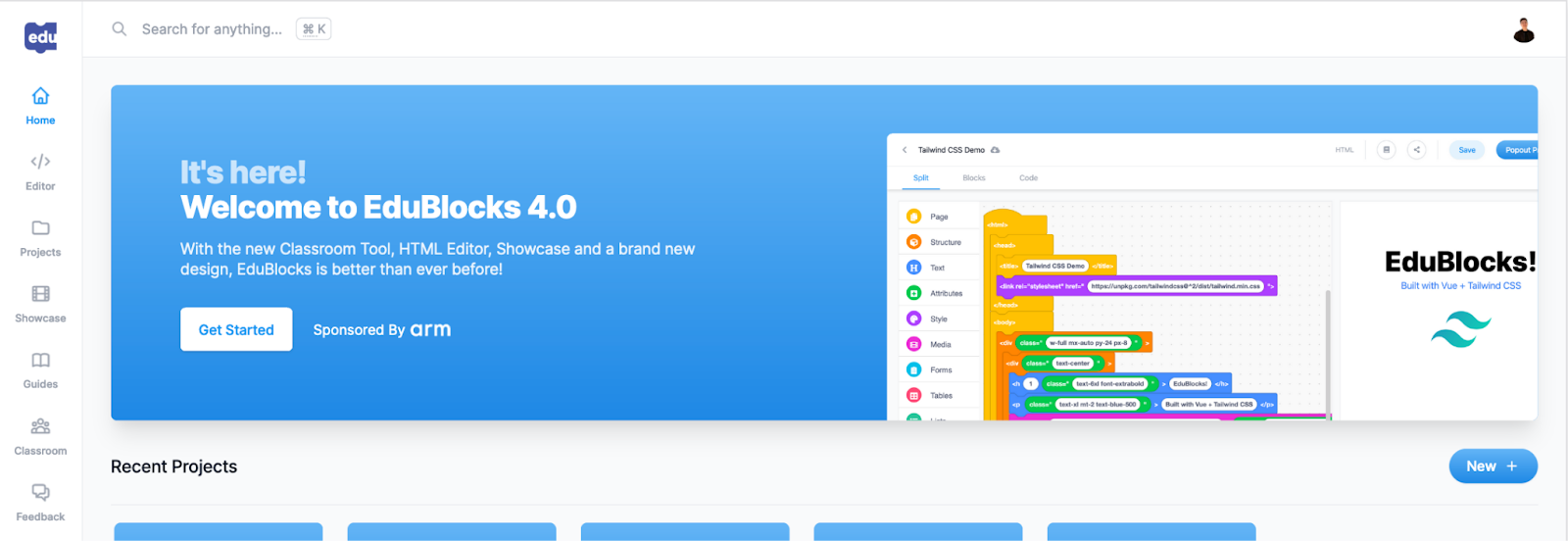Viewport: 1568px width, 541px height.
Task: Click the ⌘K shortcut badge
Action: click(314, 29)
